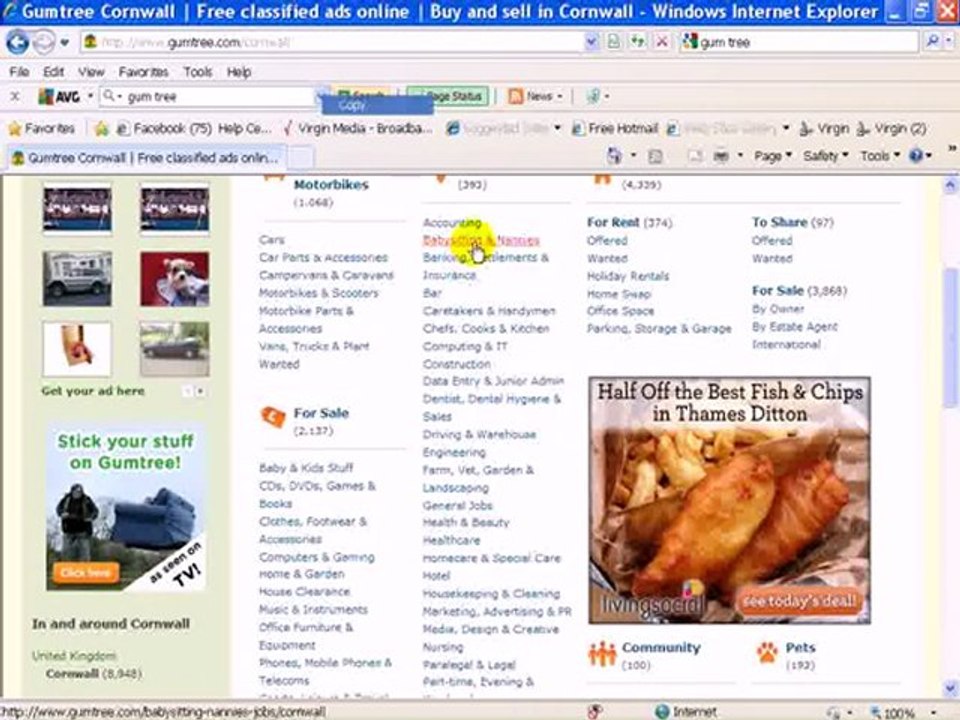Viewport: 960px width, 720px height.
Task: Click the red Stop loading X icon
Action: coord(662,42)
